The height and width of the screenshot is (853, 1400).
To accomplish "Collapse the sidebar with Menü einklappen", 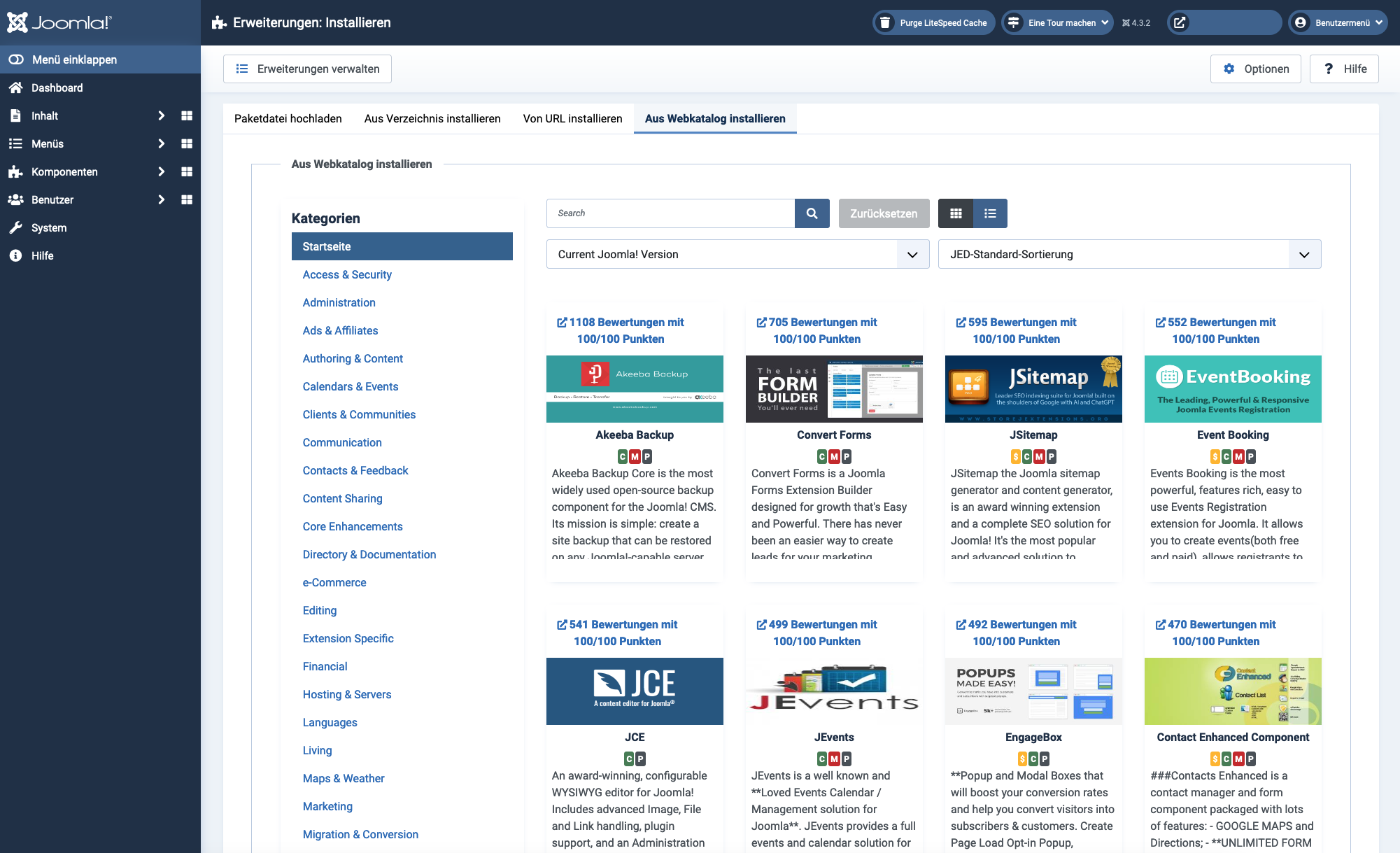I will pyautogui.click(x=100, y=59).
